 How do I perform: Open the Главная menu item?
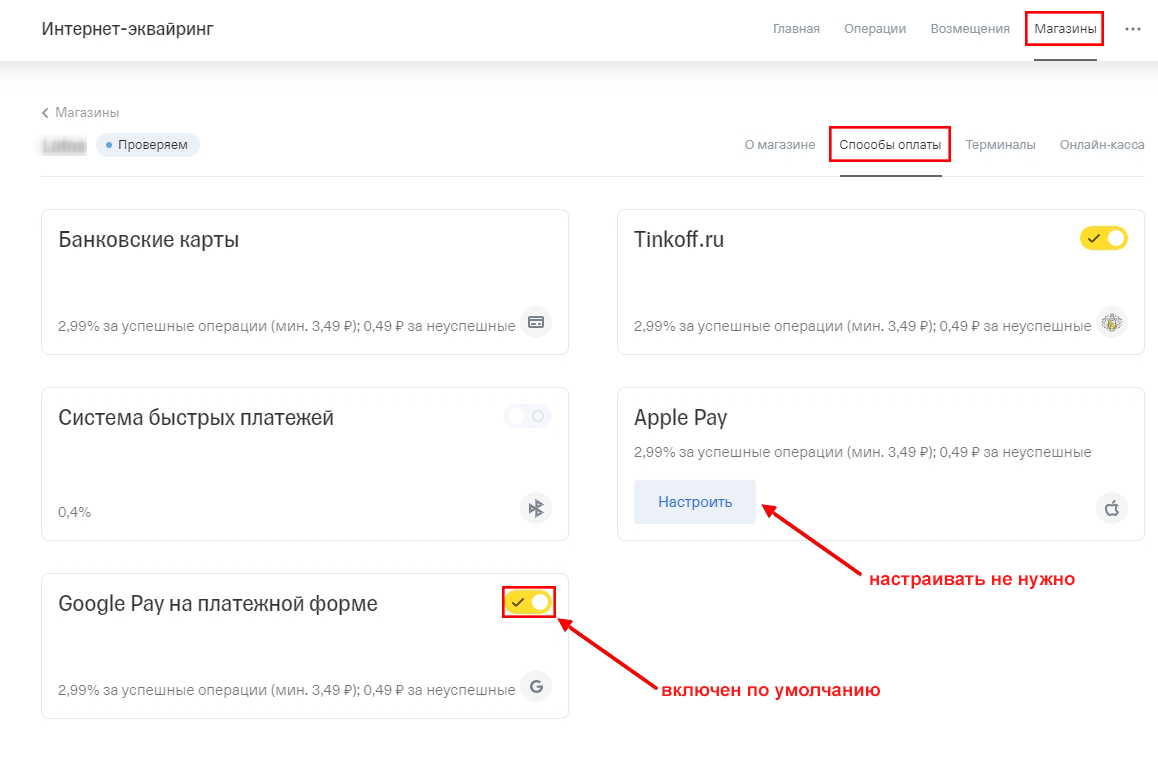point(796,29)
